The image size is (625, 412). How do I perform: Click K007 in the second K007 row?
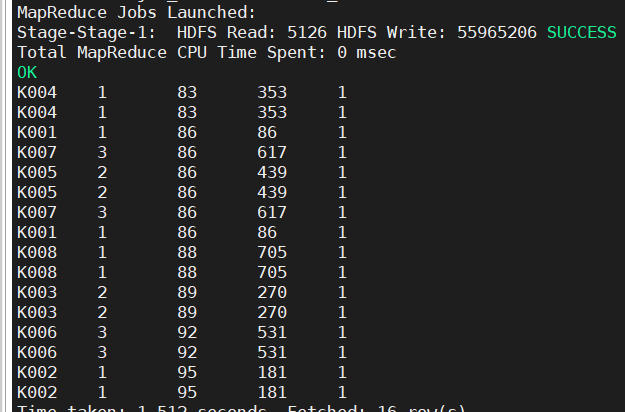click(x=37, y=212)
